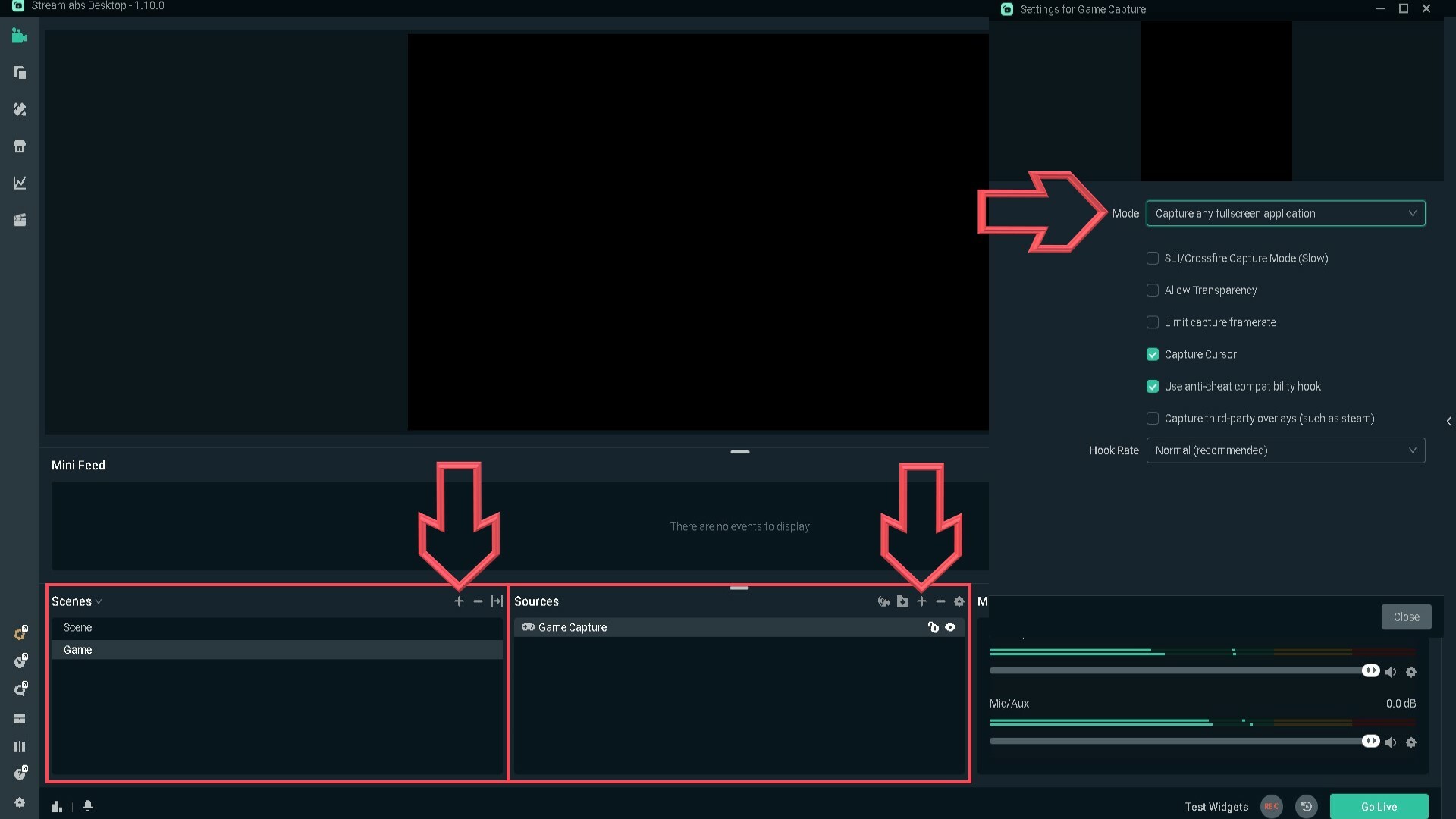Enable SLI/Crossfire Capture Mode checkbox
The image size is (1456, 819).
[x=1153, y=259]
